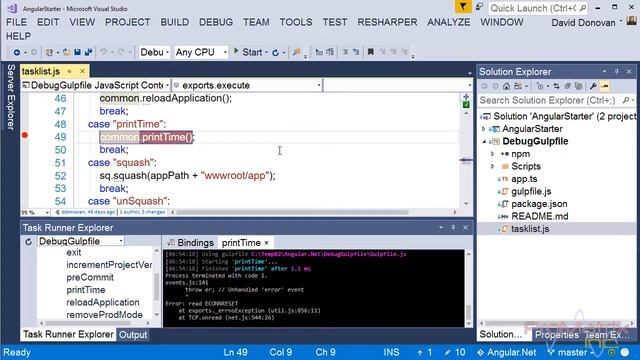Select the reloadApplication task in list

click(x=103, y=302)
